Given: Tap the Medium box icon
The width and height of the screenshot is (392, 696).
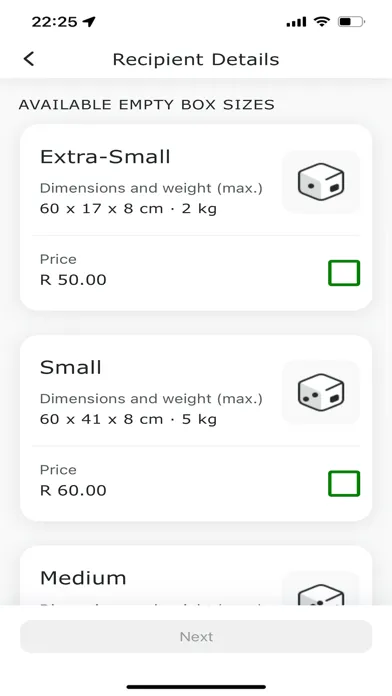Looking at the screenshot, I should [321, 589].
